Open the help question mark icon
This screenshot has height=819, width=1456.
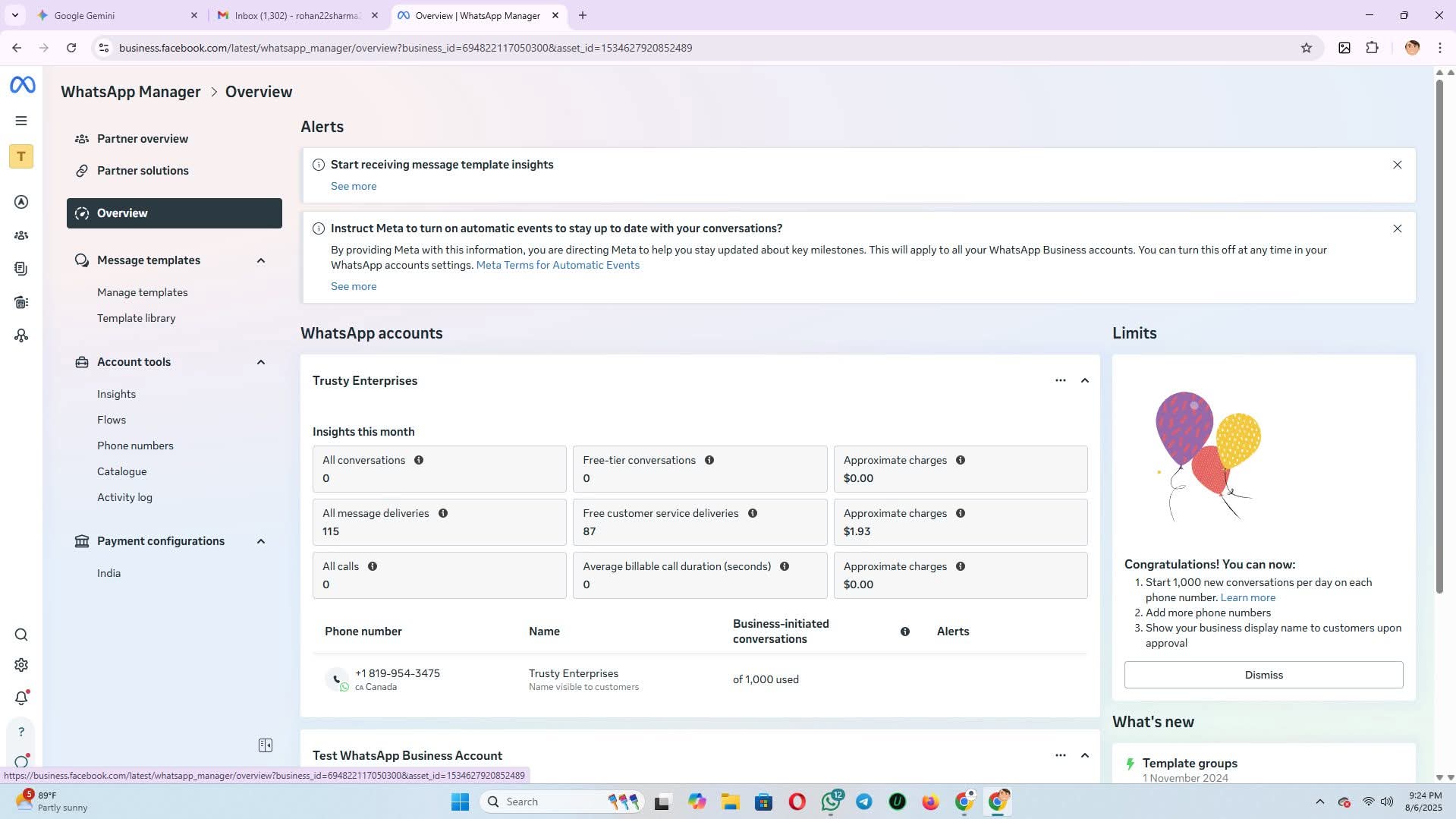pos(21,732)
